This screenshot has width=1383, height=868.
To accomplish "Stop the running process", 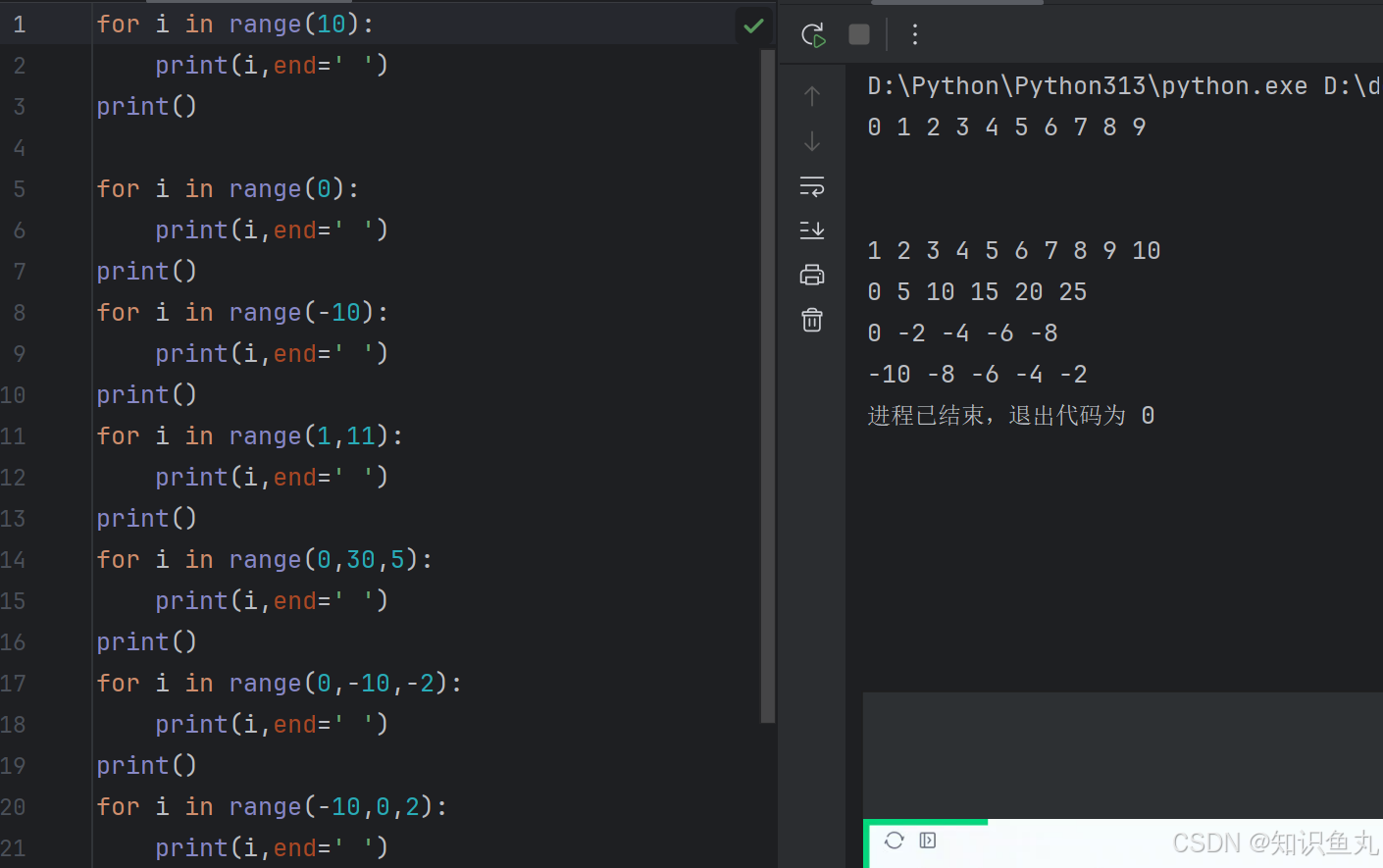I will point(858,34).
